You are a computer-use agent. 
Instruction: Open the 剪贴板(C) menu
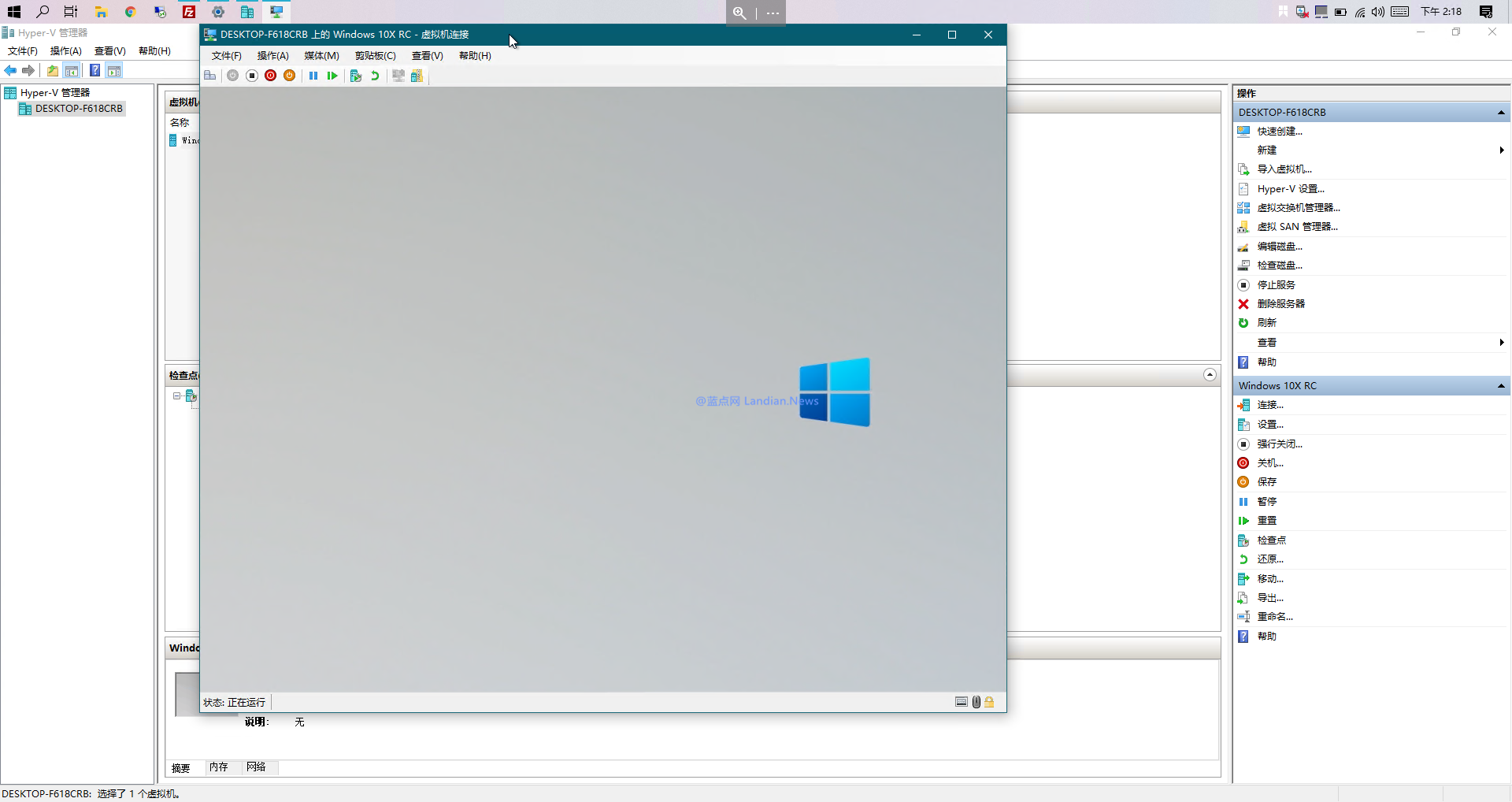point(376,56)
